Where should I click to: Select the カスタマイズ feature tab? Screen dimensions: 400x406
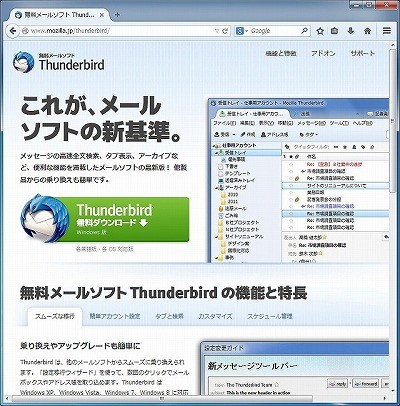tap(215, 316)
